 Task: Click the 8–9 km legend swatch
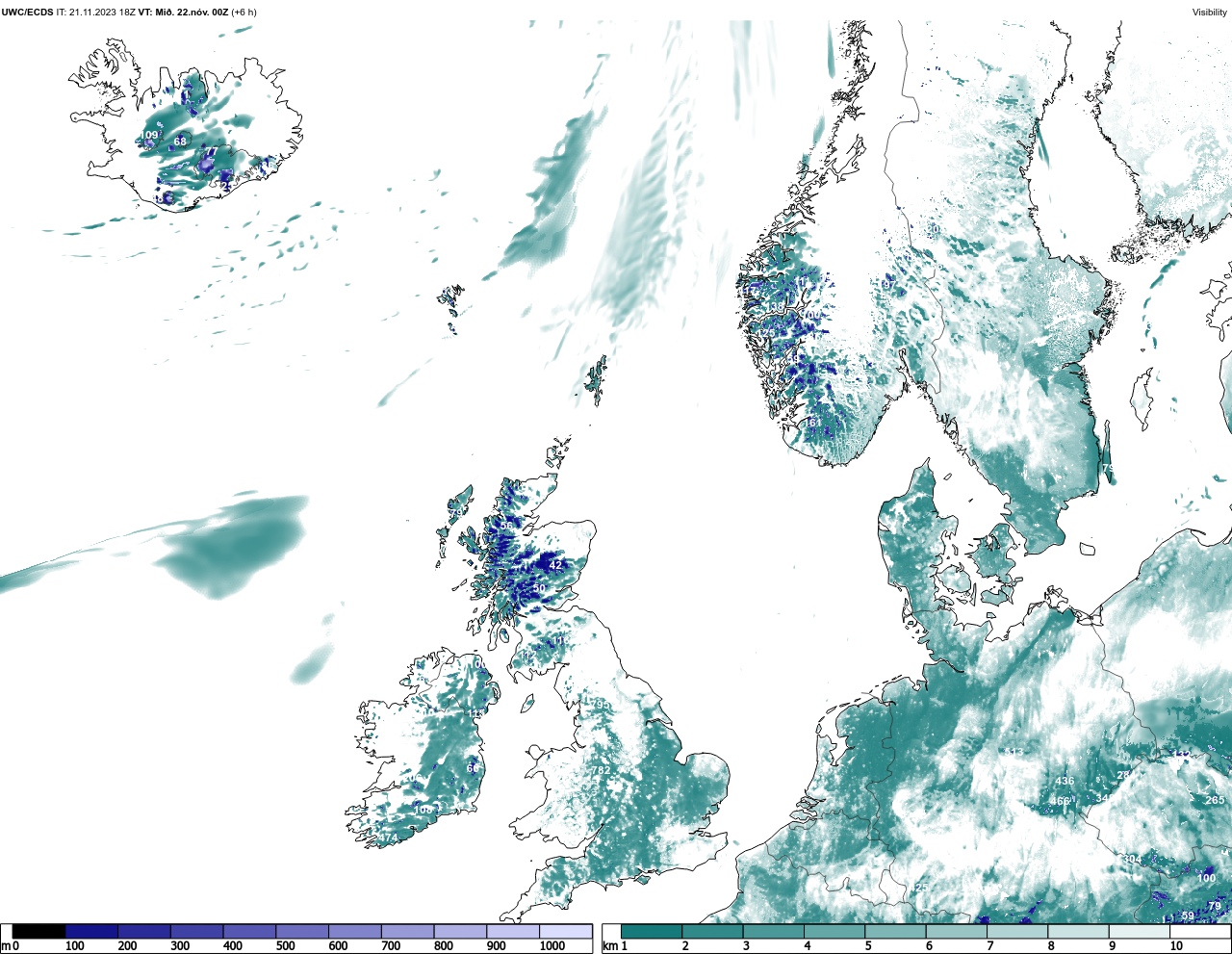[1078, 932]
